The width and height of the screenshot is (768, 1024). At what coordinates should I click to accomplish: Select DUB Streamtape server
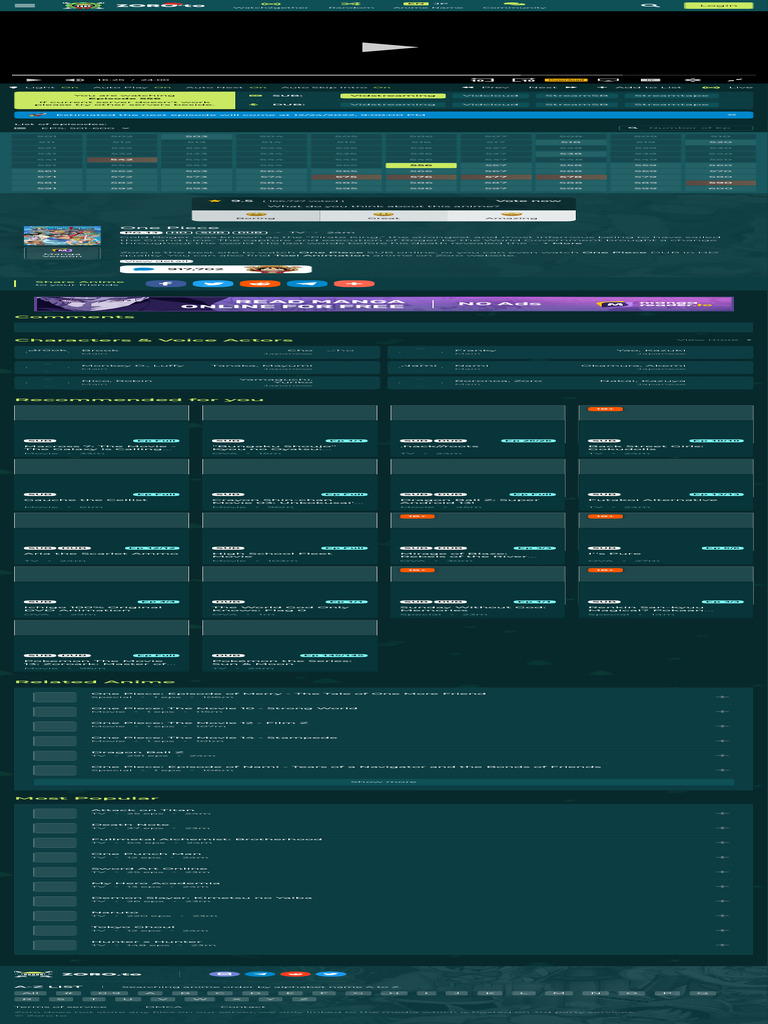[673, 104]
